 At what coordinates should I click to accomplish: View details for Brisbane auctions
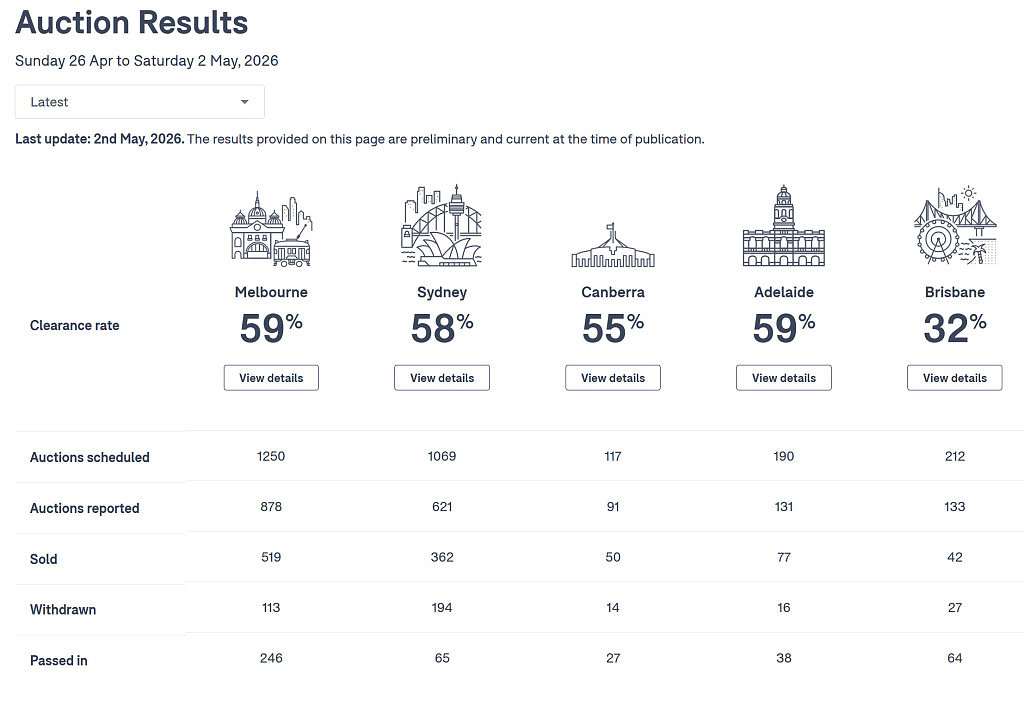click(955, 378)
